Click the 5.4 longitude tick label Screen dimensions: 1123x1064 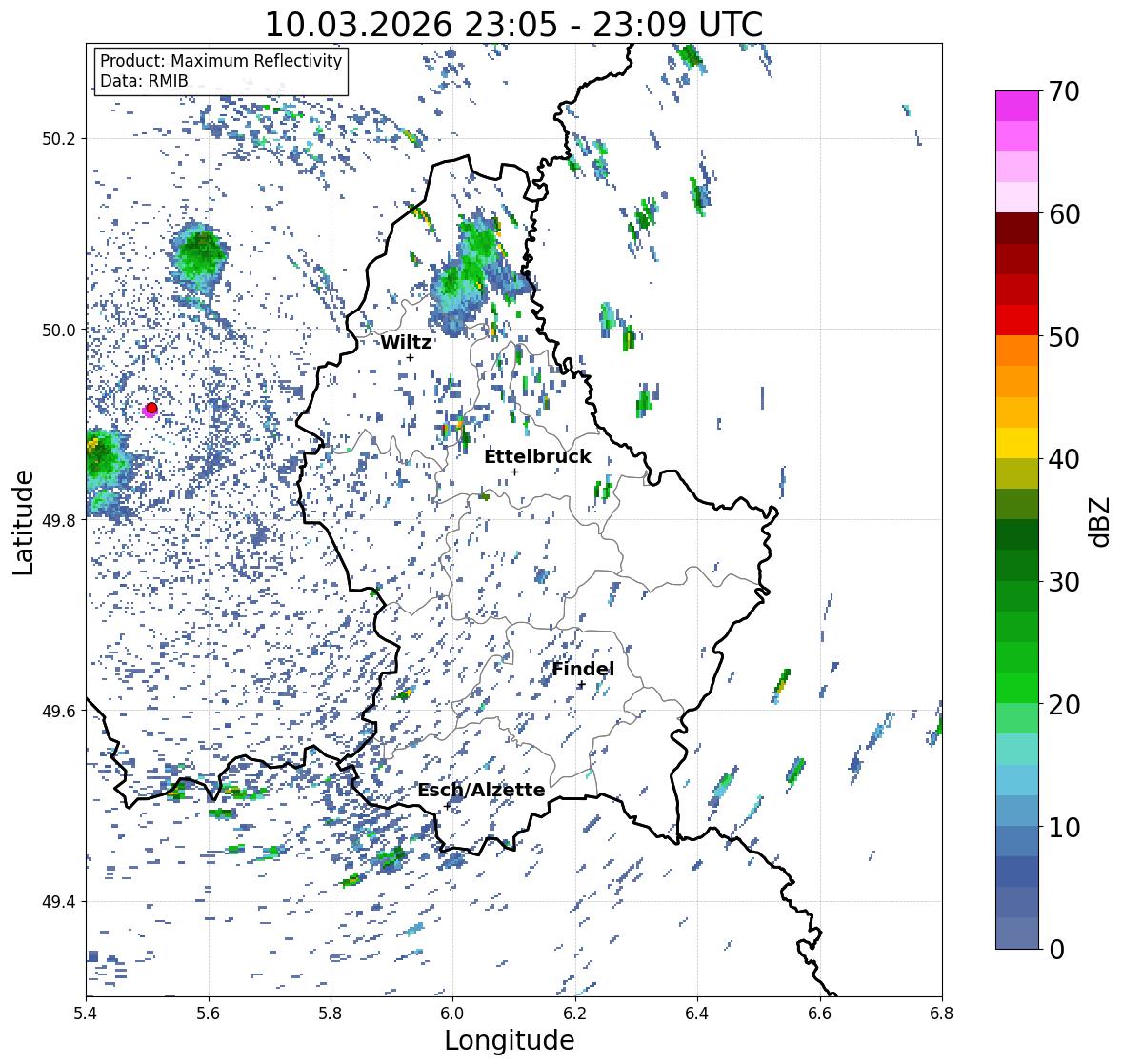(x=86, y=1014)
